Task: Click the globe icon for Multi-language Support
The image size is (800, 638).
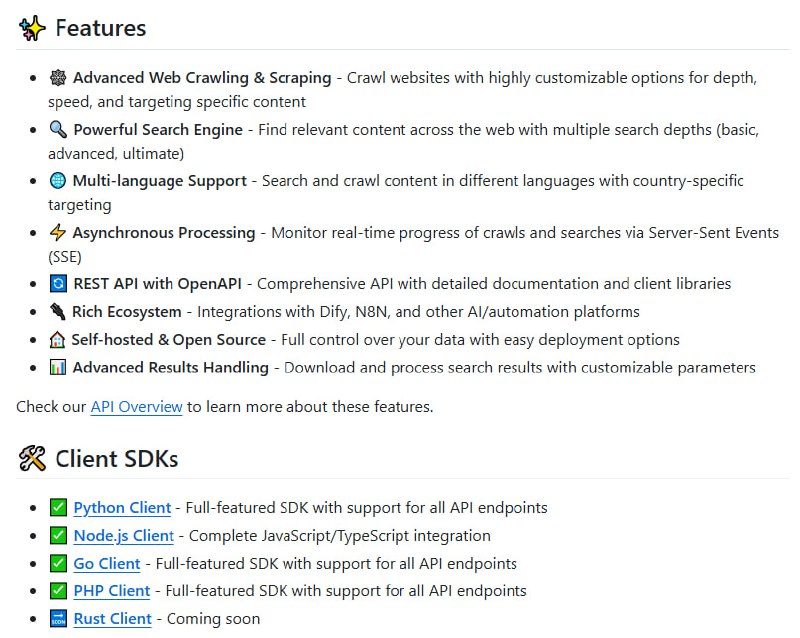Action: tap(58, 182)
